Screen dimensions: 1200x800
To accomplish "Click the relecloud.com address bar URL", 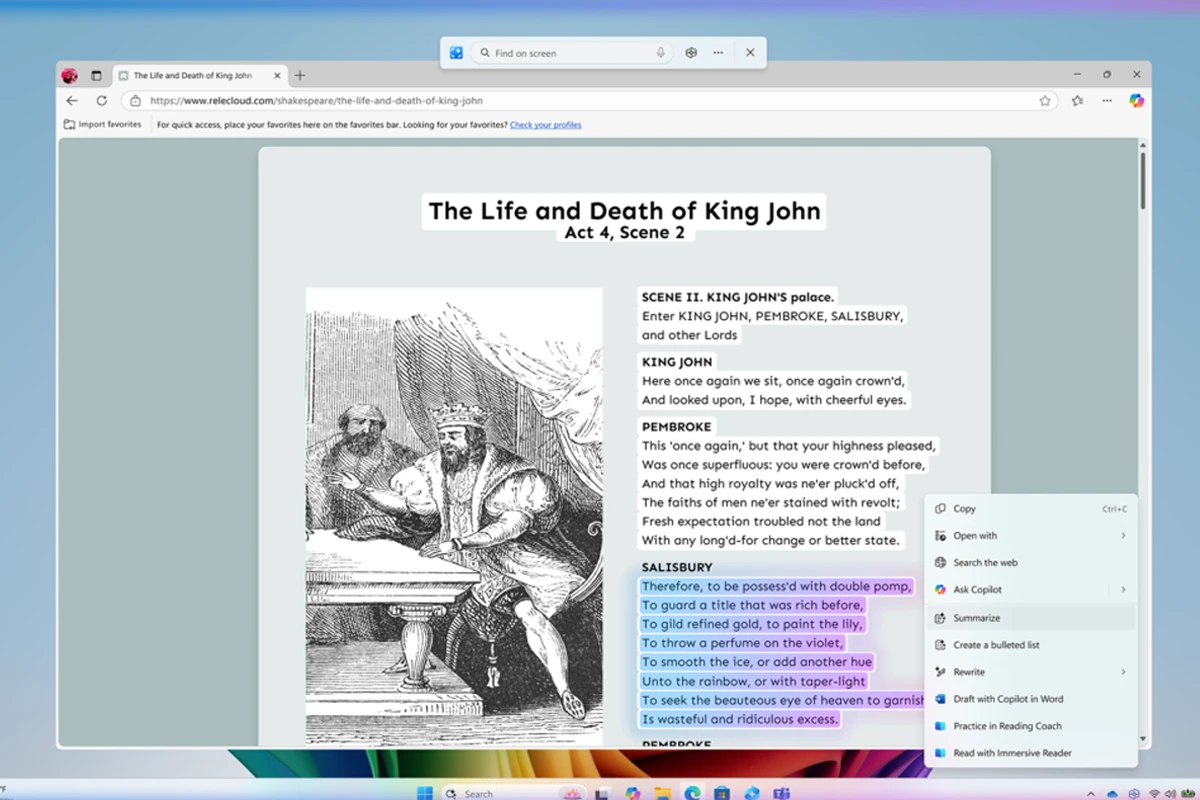I will [316, 101].
